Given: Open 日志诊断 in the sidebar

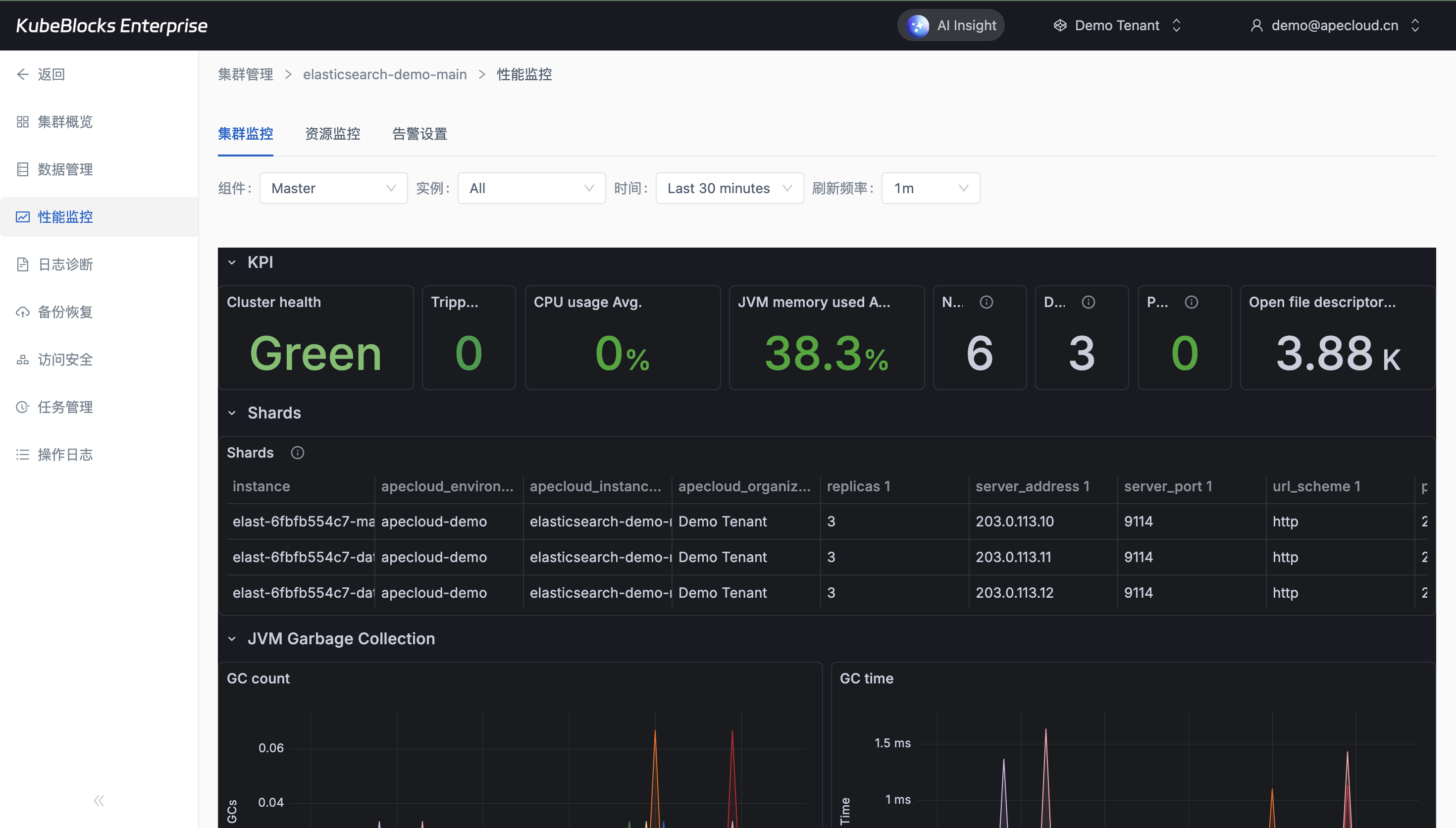Looking at the screenshot, I should click(x=65, y=264).
